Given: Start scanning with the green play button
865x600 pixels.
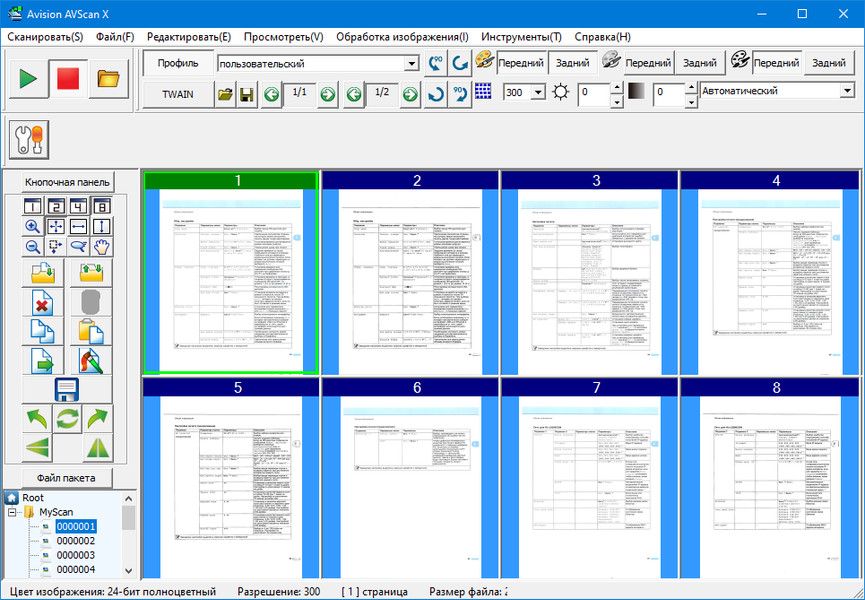Looking at the screenshot, I should (x=29, y=79).
